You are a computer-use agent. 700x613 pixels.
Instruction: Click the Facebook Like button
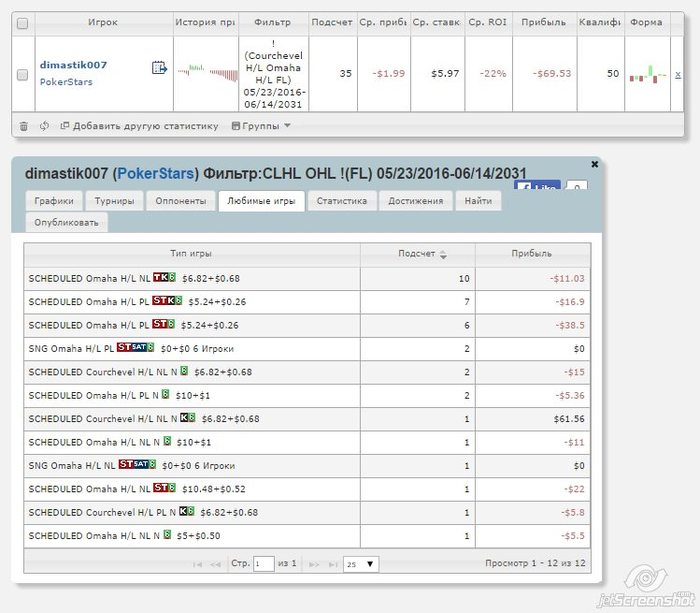[537, 186]
